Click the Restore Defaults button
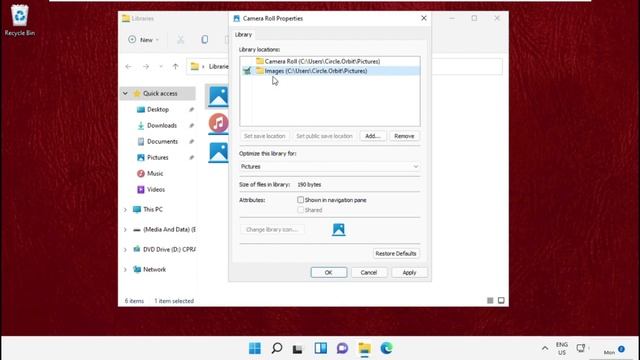The height and width of the screenshot is (360, 640). (x=396, y=253)
